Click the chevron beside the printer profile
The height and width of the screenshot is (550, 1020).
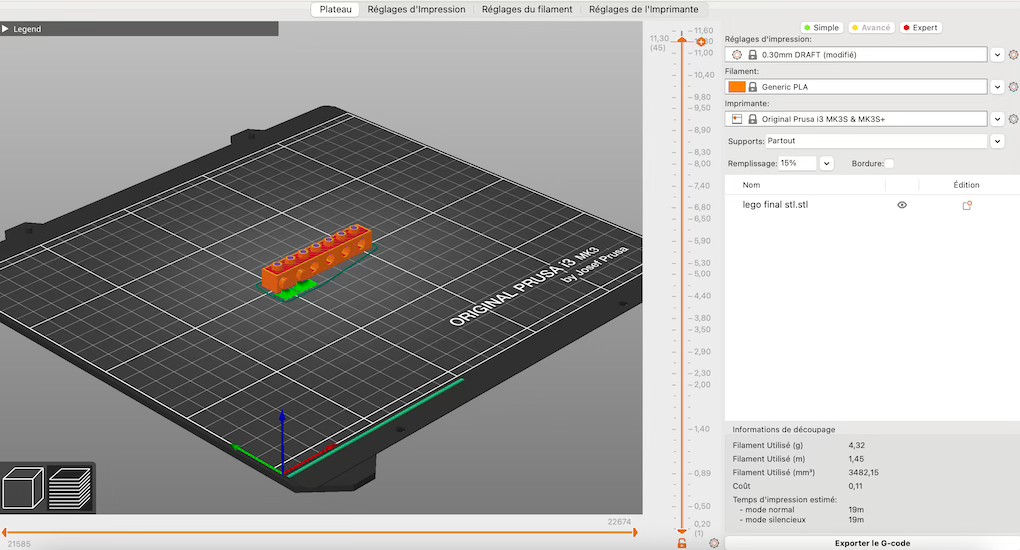pos(997,119)
